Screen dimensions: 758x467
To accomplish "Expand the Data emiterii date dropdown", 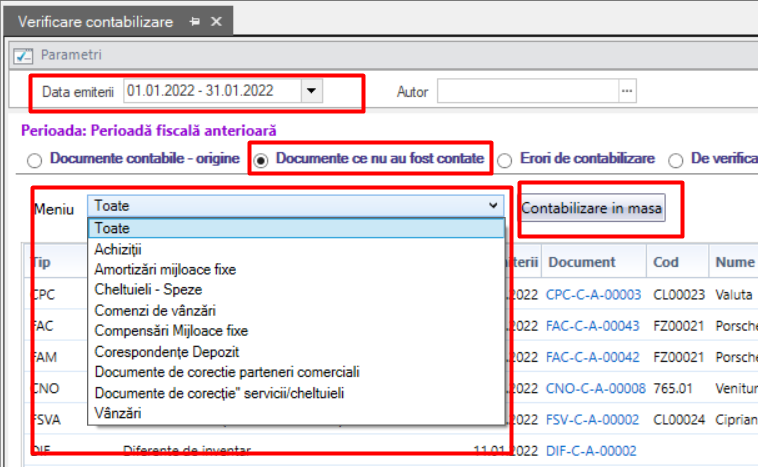I will click(x=312, y=91).
